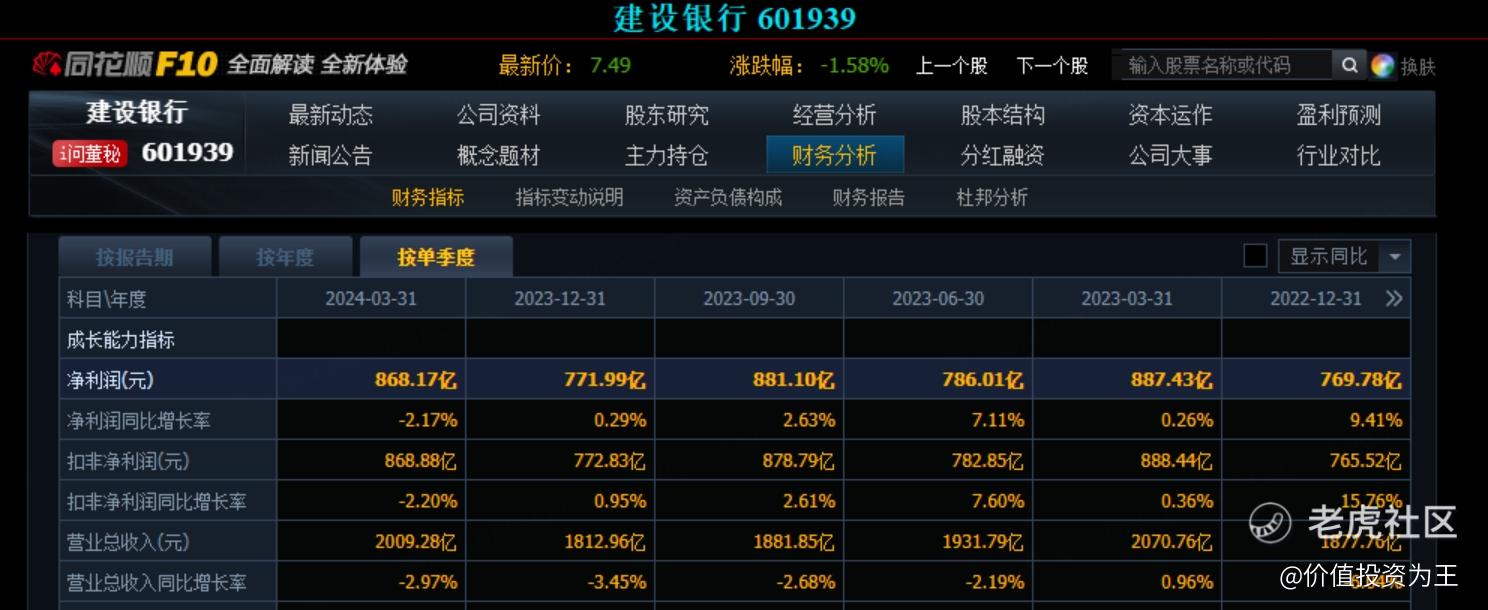1488x610 pixels.
Task: Select the 财务指标 sub-tab
Action: (427, 197)
